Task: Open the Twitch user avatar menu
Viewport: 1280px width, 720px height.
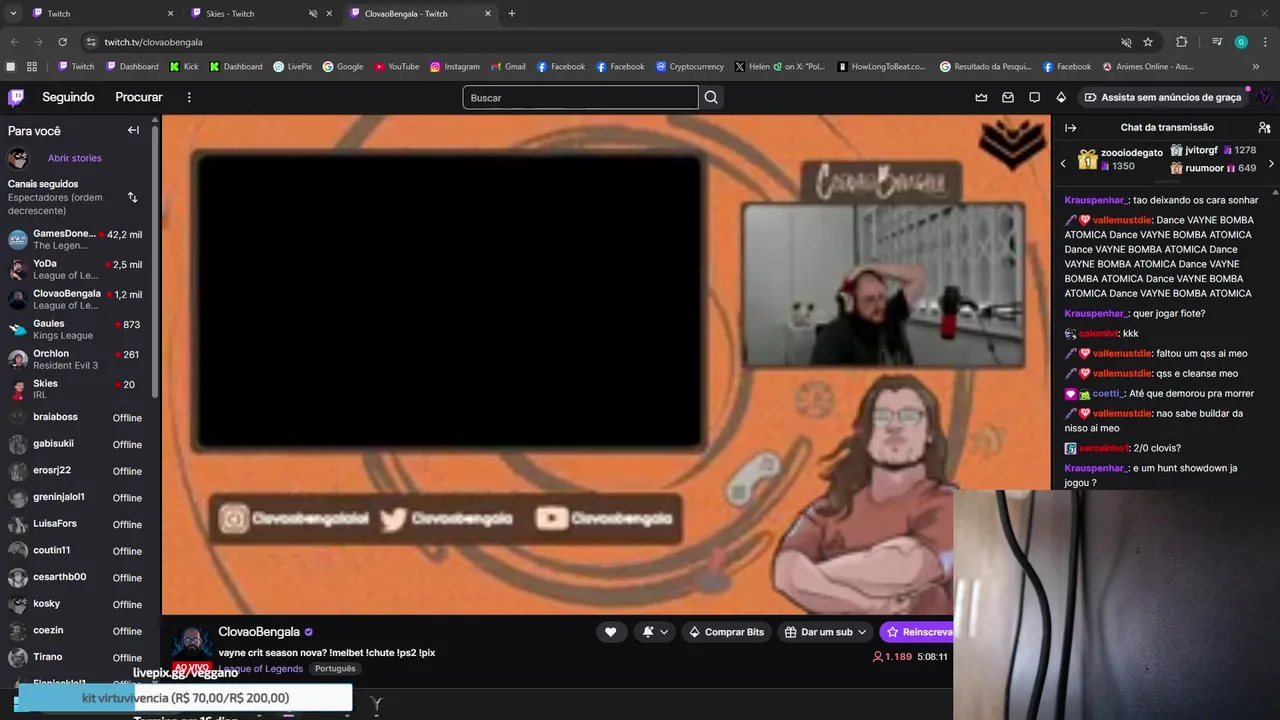Action: pyautogui.click(x=1265, y=97)
